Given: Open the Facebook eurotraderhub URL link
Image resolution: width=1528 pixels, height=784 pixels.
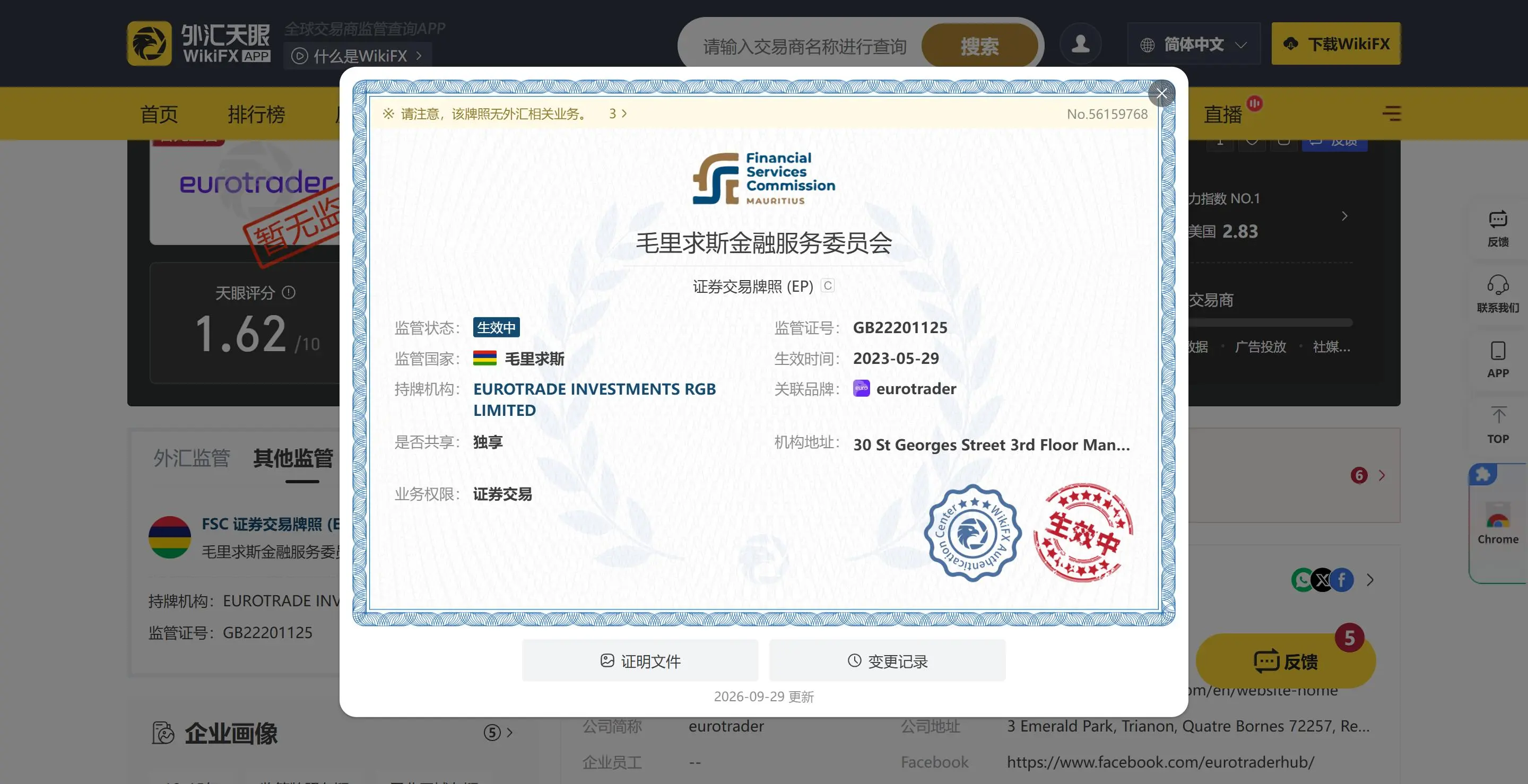Looking at the screenshot, I should pyautogui.click(x=1160, y=762).
